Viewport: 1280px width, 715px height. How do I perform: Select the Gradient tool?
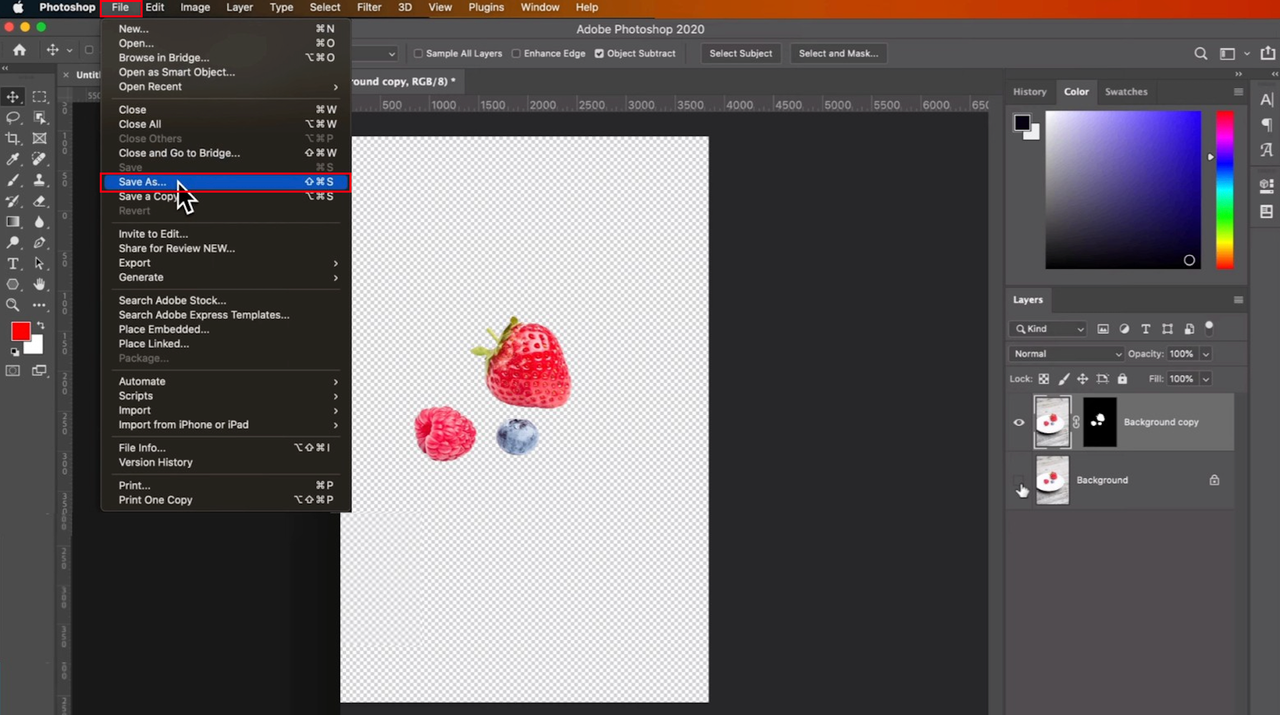(x=13, y=222)
